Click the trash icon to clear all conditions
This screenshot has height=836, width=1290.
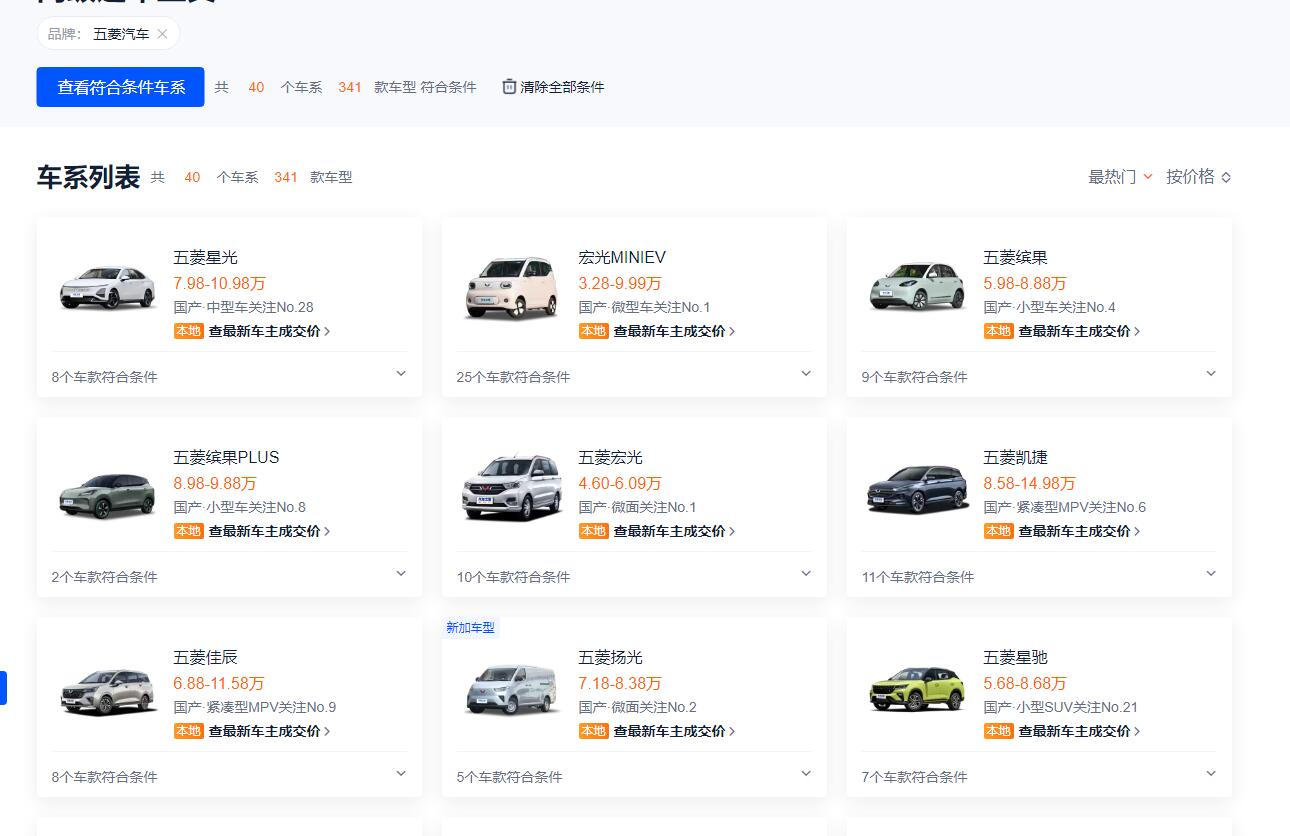coord(509,87)
